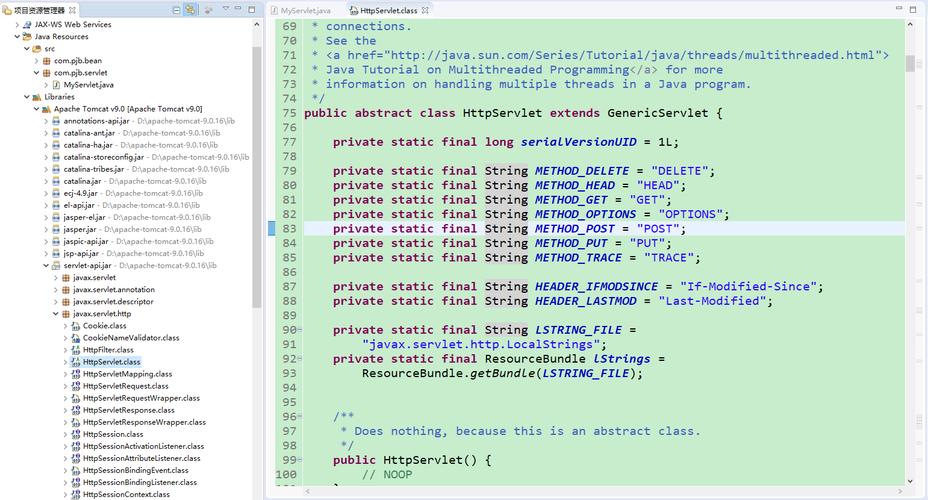Fold the constructor at line 99
The image size is (928, 500).
tap(300, 460)
